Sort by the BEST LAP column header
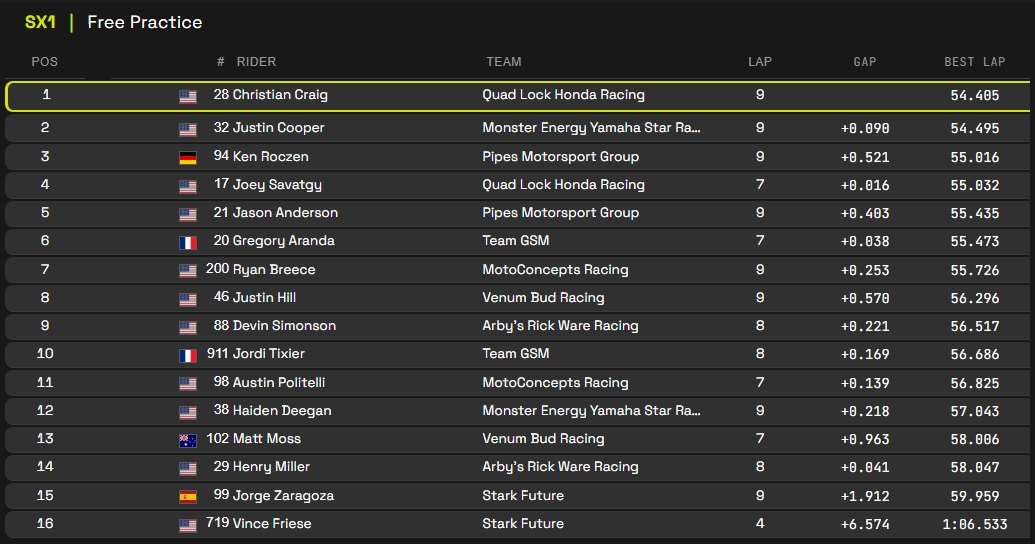The height and width of the screenshot is (544, 1035). coord(974,62)
